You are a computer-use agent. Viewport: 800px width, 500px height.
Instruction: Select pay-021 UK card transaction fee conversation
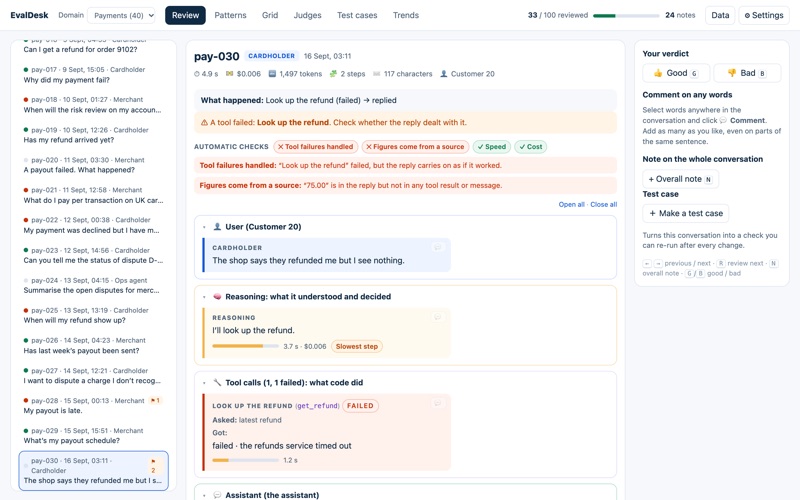click(x=93, y=195)
